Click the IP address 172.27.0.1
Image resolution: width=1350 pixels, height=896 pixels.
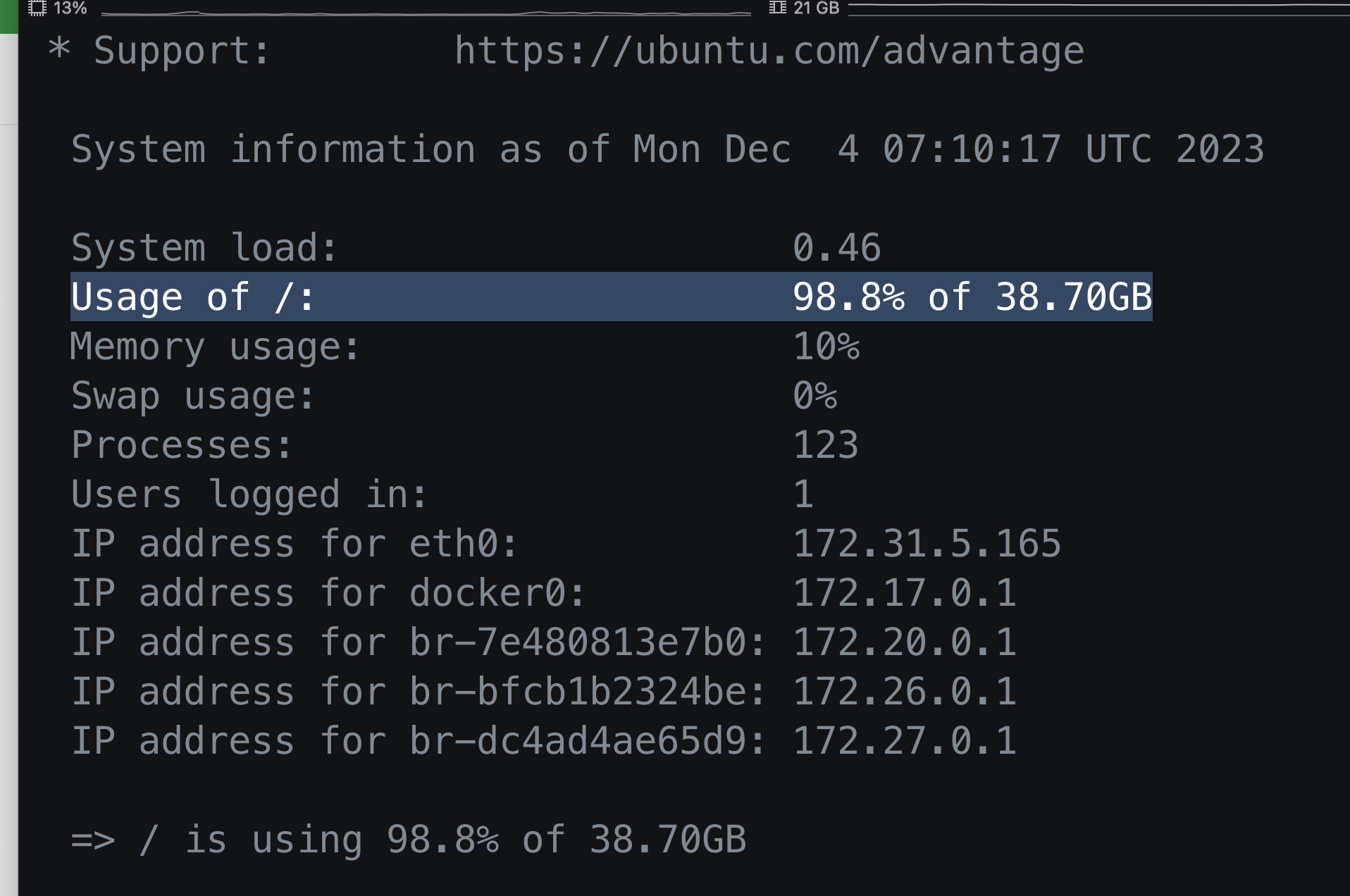coord(904,740)
